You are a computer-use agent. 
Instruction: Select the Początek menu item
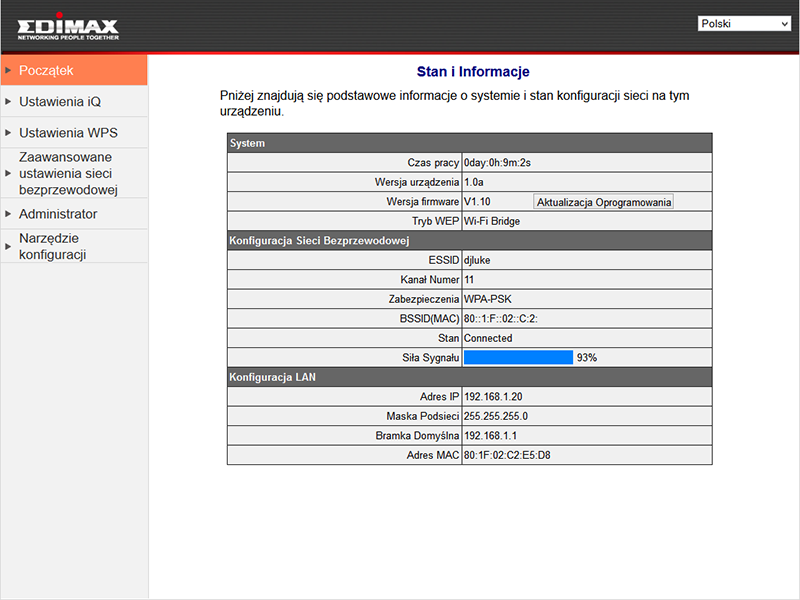pyautogui.click(x=46, y=70)
